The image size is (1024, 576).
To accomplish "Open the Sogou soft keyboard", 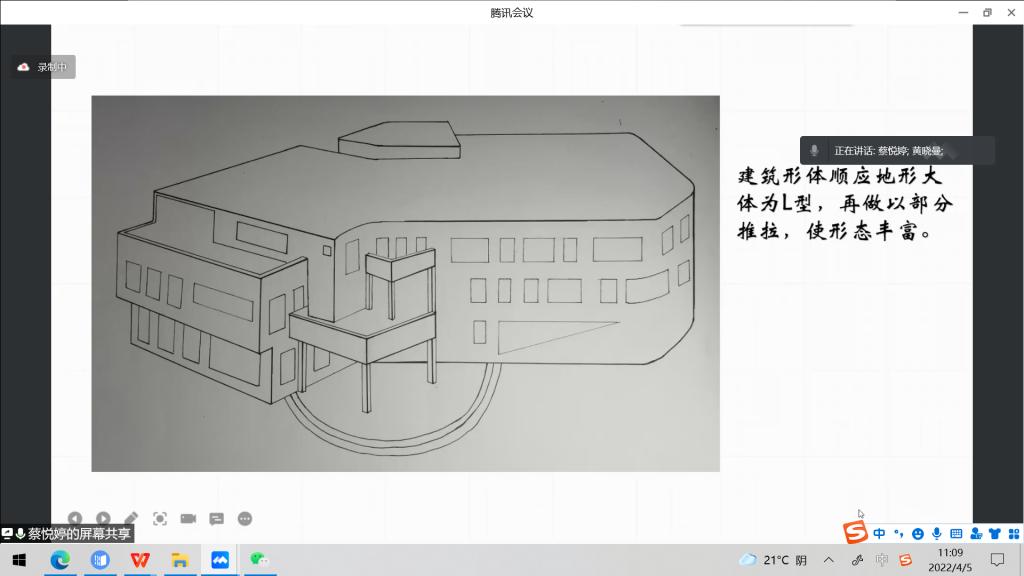I will coord(956,533).
